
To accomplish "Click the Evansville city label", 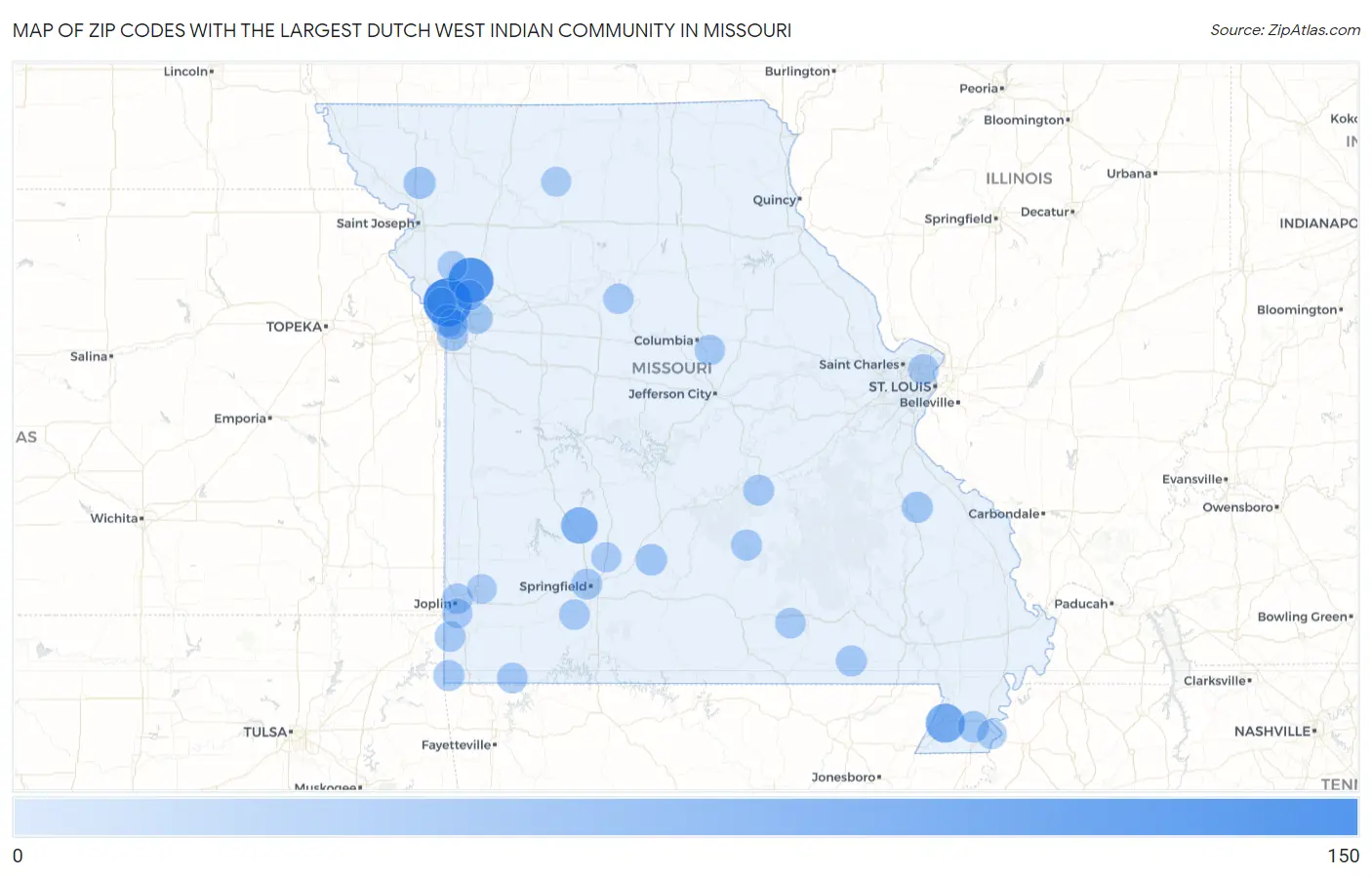I will point(1192,479).
